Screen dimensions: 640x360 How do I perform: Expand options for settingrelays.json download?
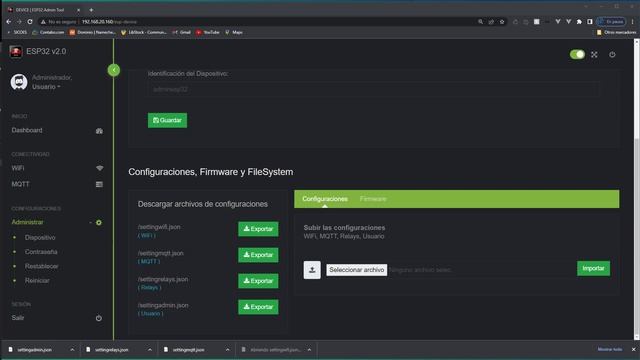point(150,350)
